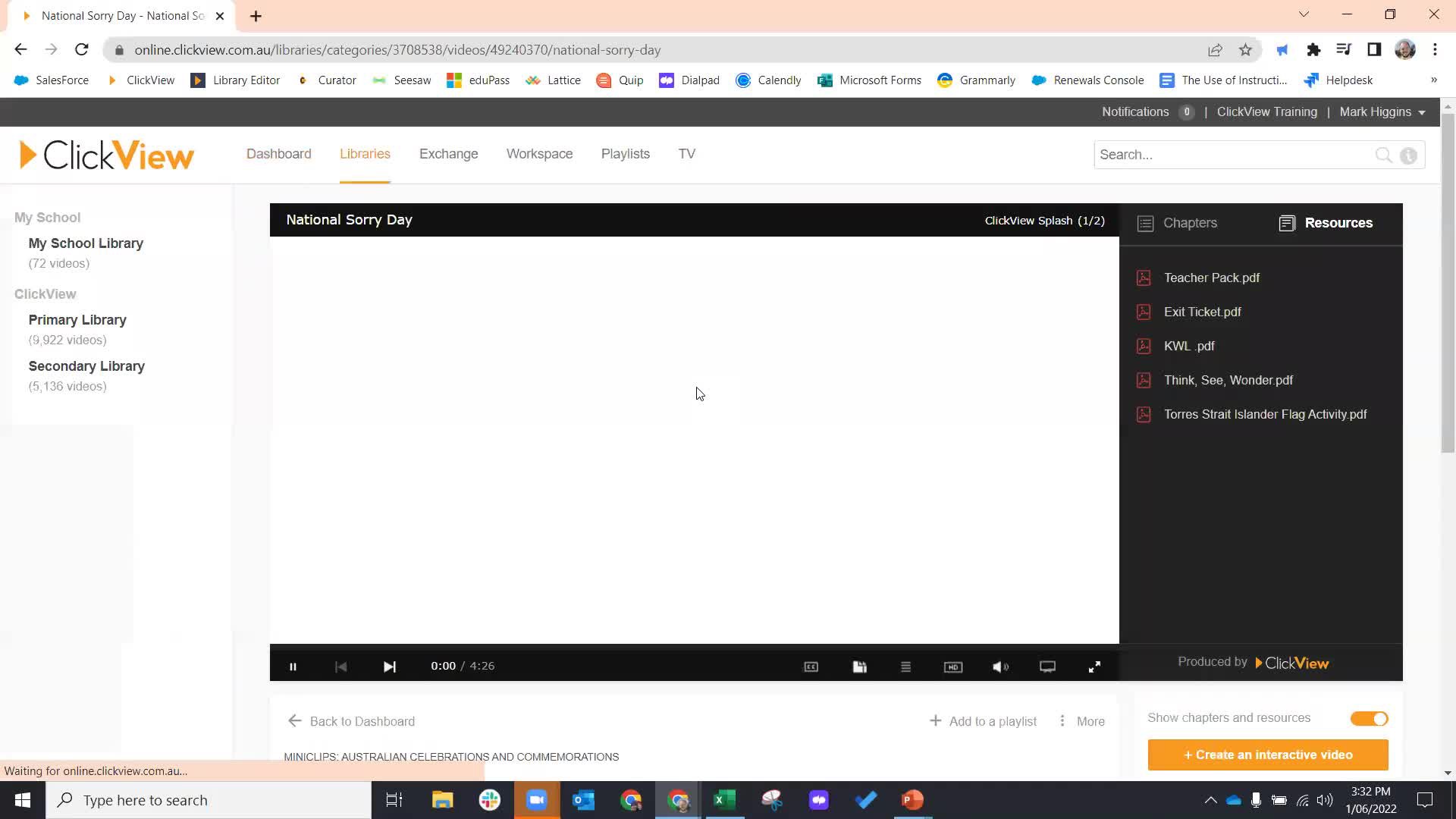Open HD quality settings in the player
Screen dimensions: 1456x819
pos(953,666)
